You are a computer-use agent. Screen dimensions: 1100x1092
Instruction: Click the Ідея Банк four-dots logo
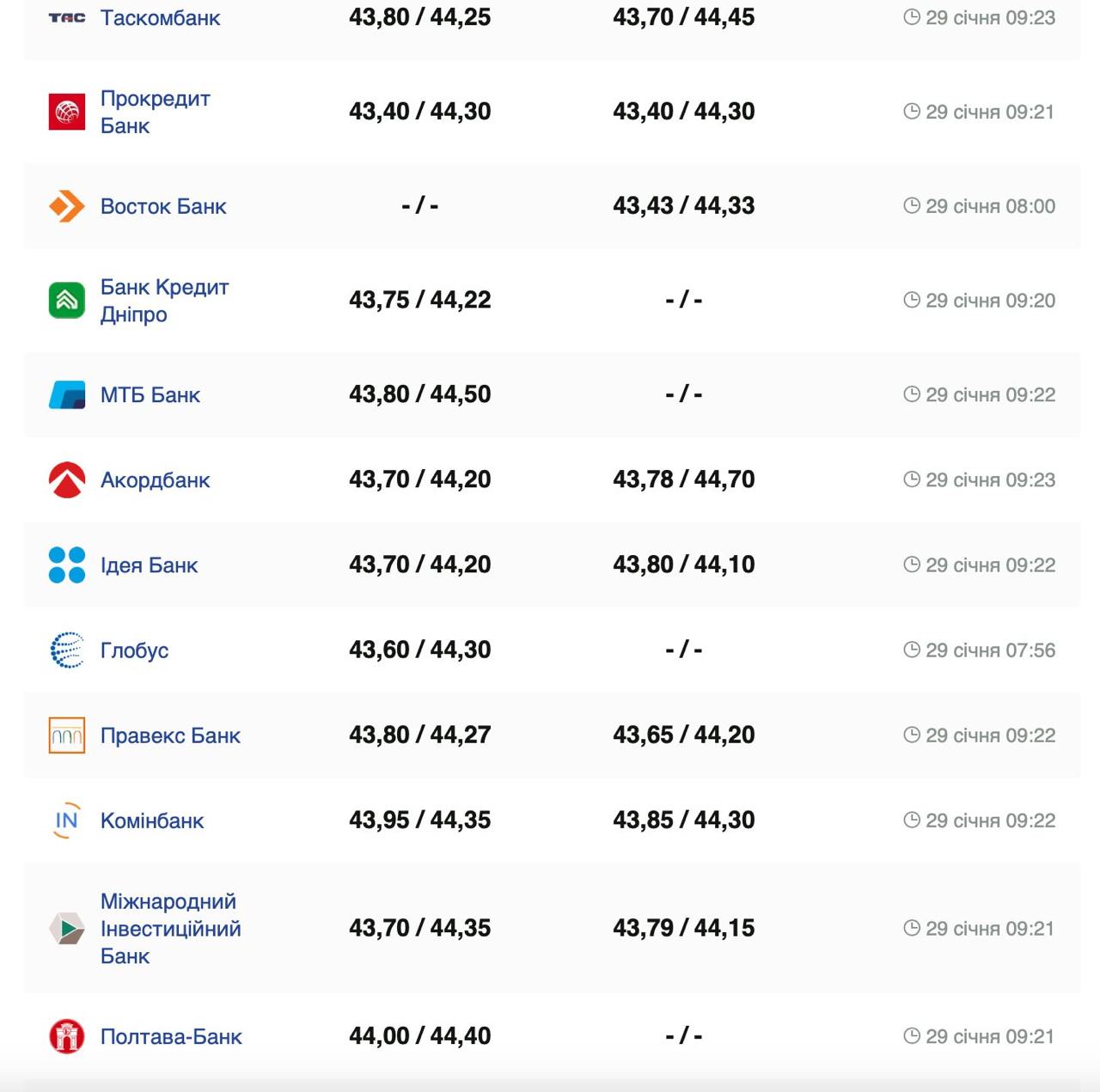pos(67,565)
